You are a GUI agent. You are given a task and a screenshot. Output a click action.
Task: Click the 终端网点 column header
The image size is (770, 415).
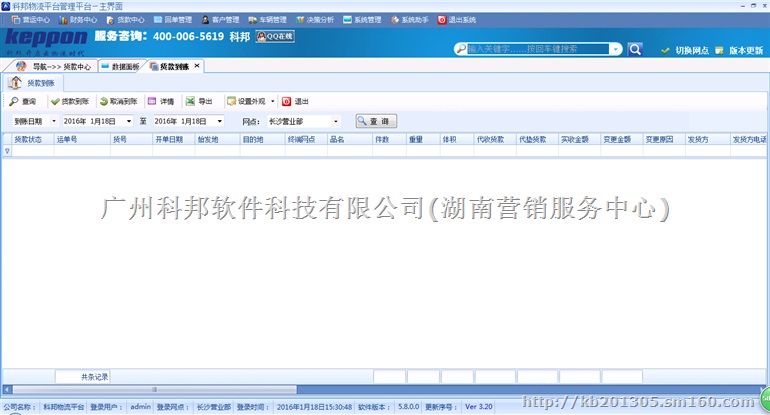point(306,139)
